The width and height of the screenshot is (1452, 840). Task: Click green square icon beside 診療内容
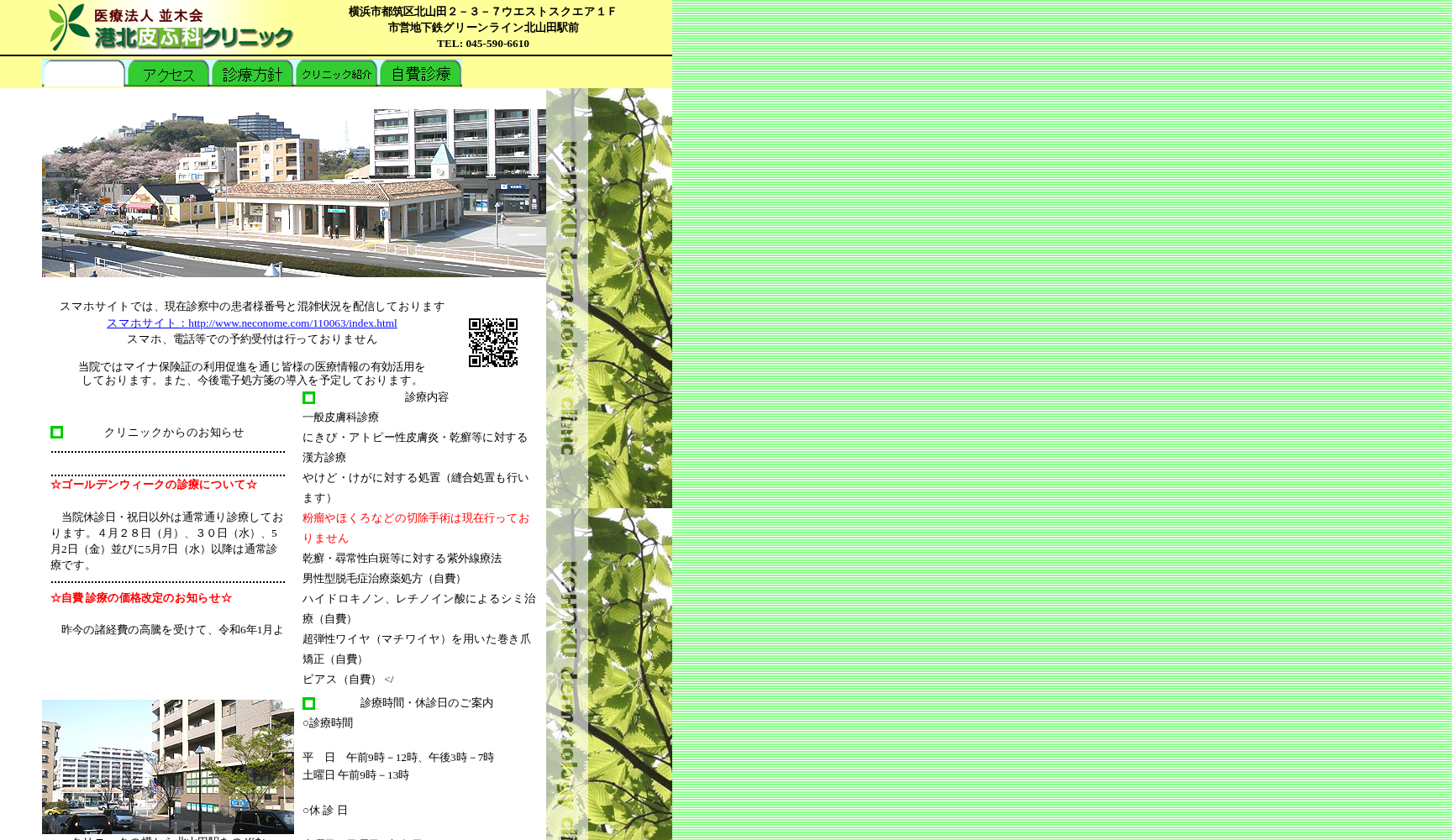(x=308, y=397)
